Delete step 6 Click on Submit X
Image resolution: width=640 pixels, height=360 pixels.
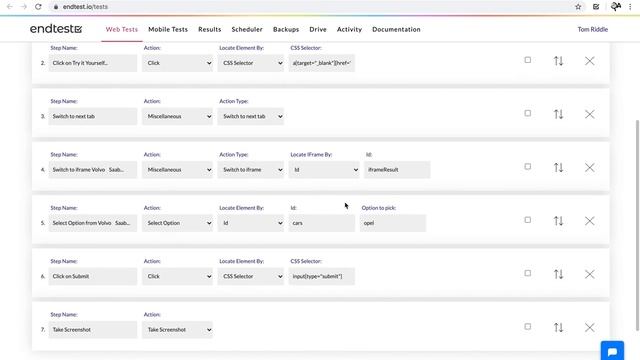[x=589, y=274]
